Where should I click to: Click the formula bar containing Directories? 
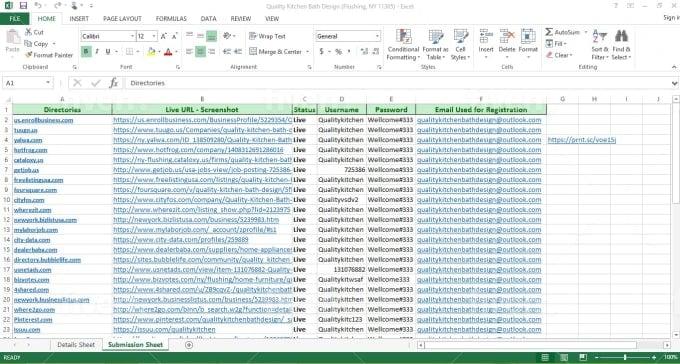(397, 83)
